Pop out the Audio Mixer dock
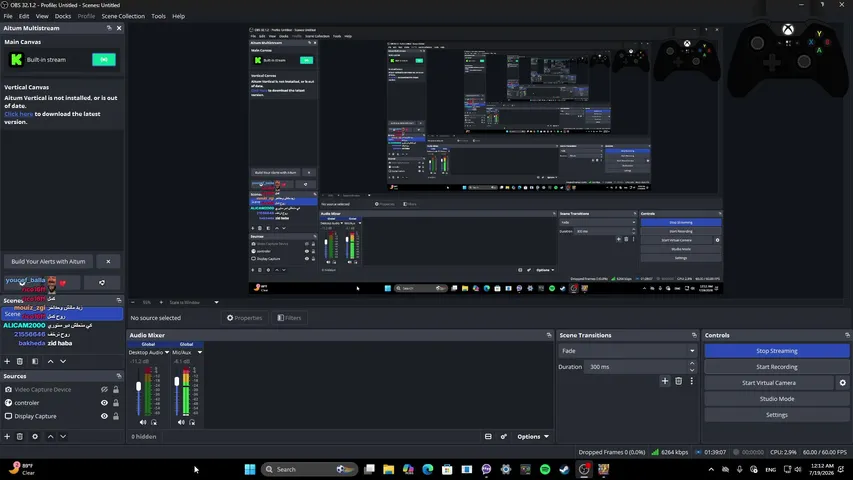853x480 pixels. [x=549, y=335]
